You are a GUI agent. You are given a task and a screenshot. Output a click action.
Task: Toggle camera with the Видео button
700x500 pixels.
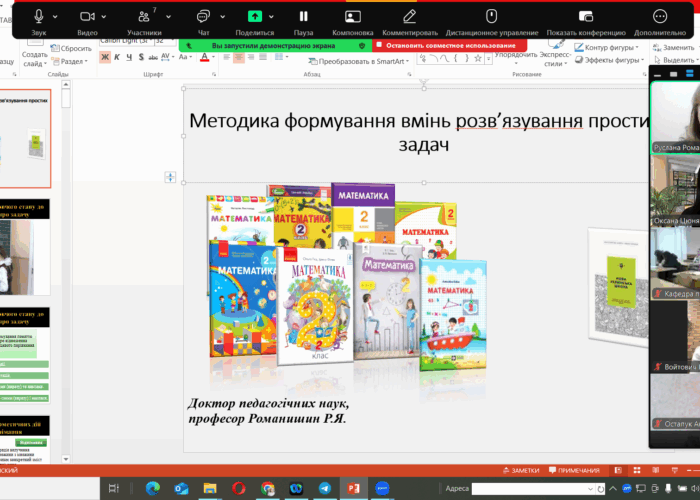click(87, 17)
